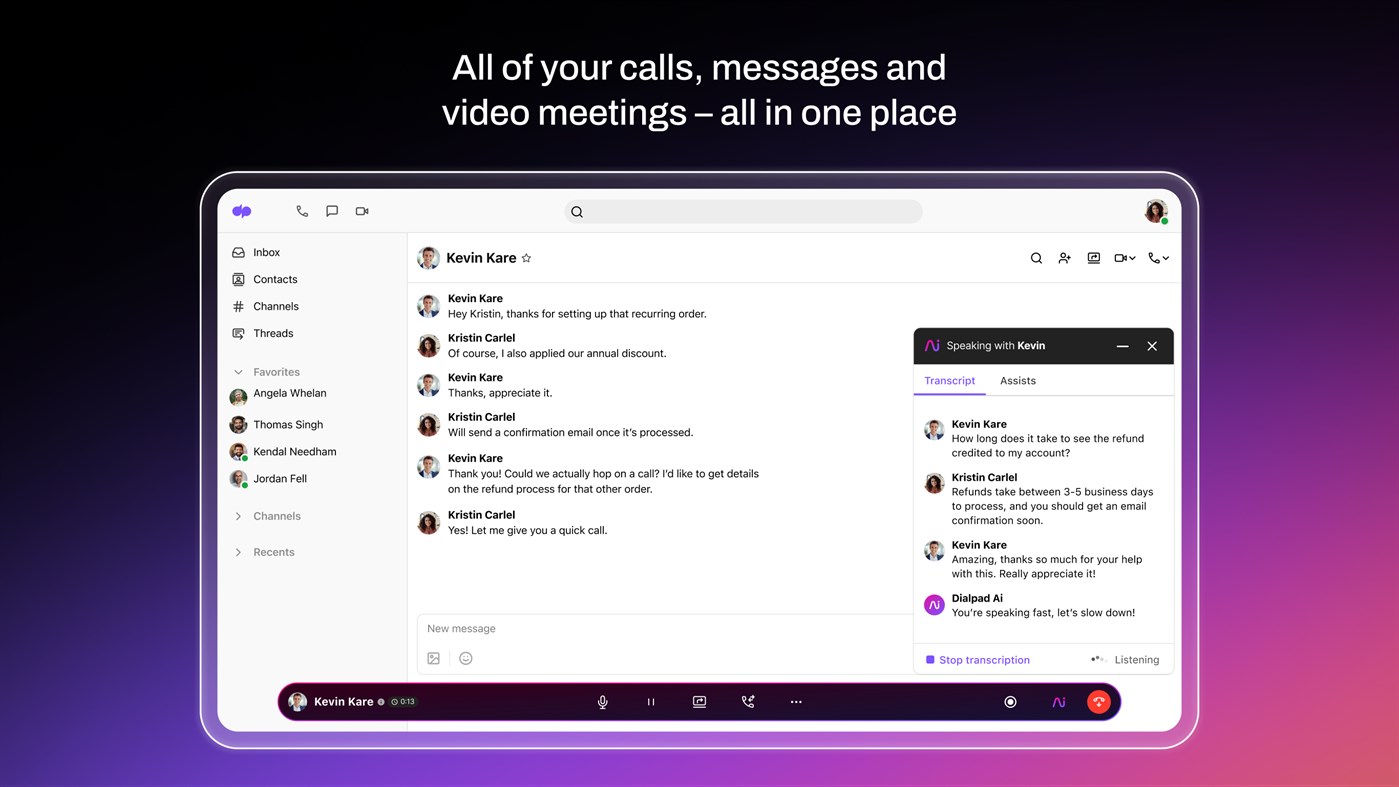Start recording the call
1399x787 pixels.
pos(1010,701)
